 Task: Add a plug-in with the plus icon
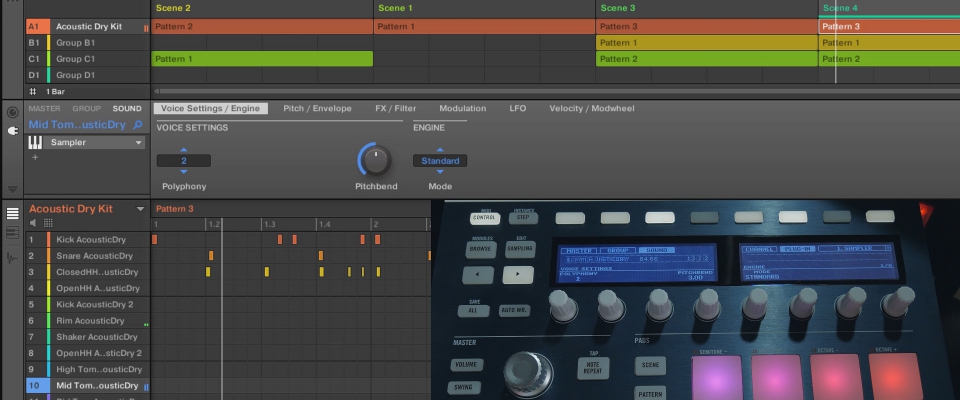click(x=35, y=157)
